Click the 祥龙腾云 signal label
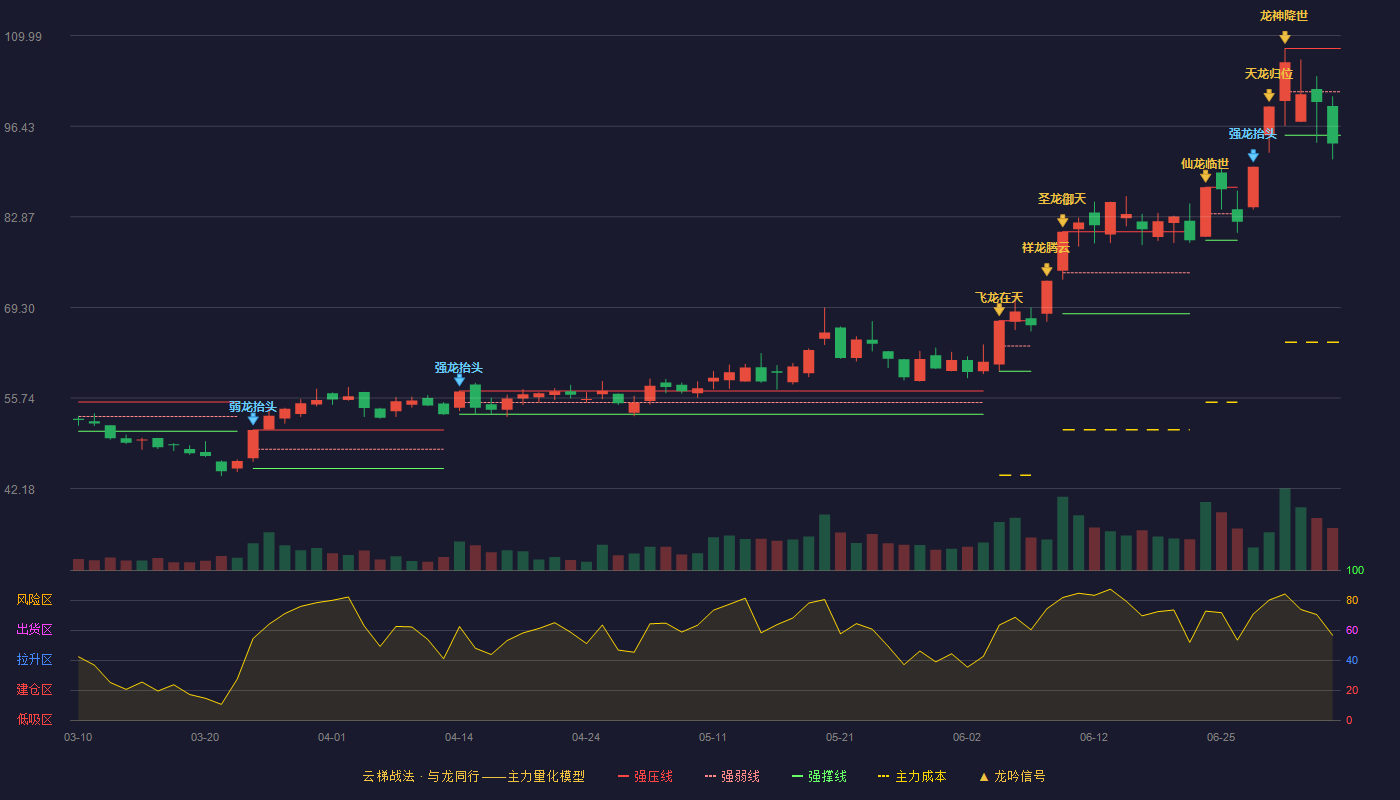The height and width of the screenshot is (800, 1400). click(1046, 248)
